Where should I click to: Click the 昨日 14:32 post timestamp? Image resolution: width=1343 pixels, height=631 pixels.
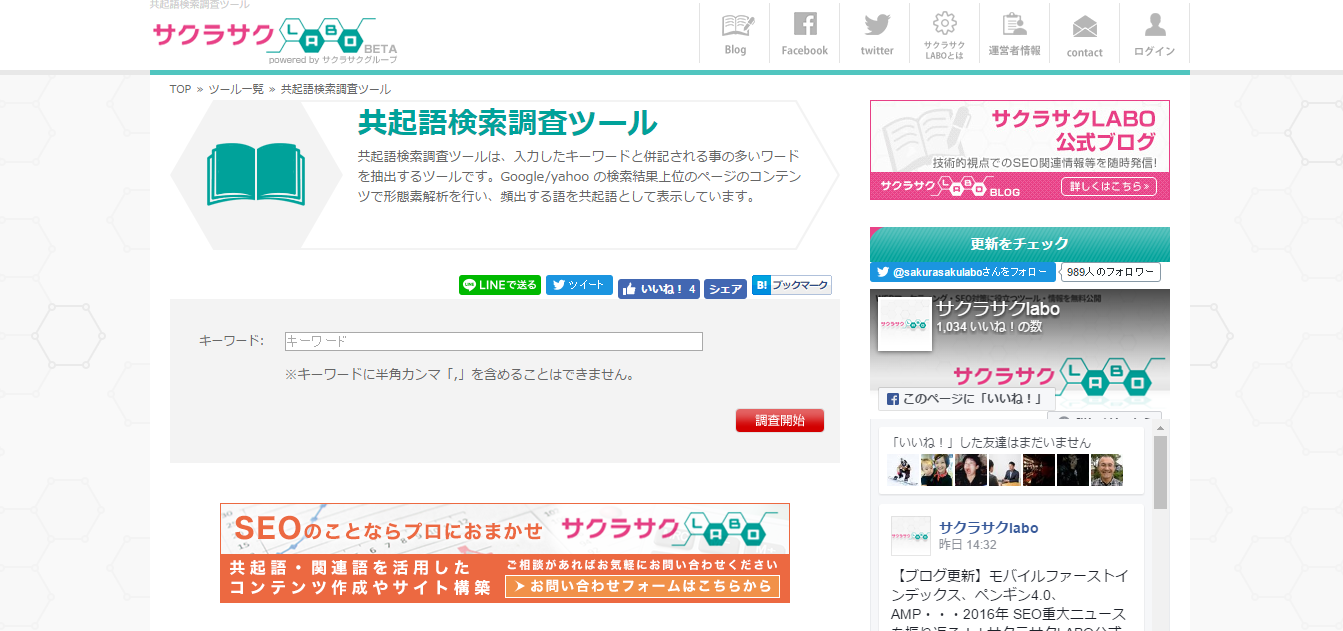pos(968,545)
